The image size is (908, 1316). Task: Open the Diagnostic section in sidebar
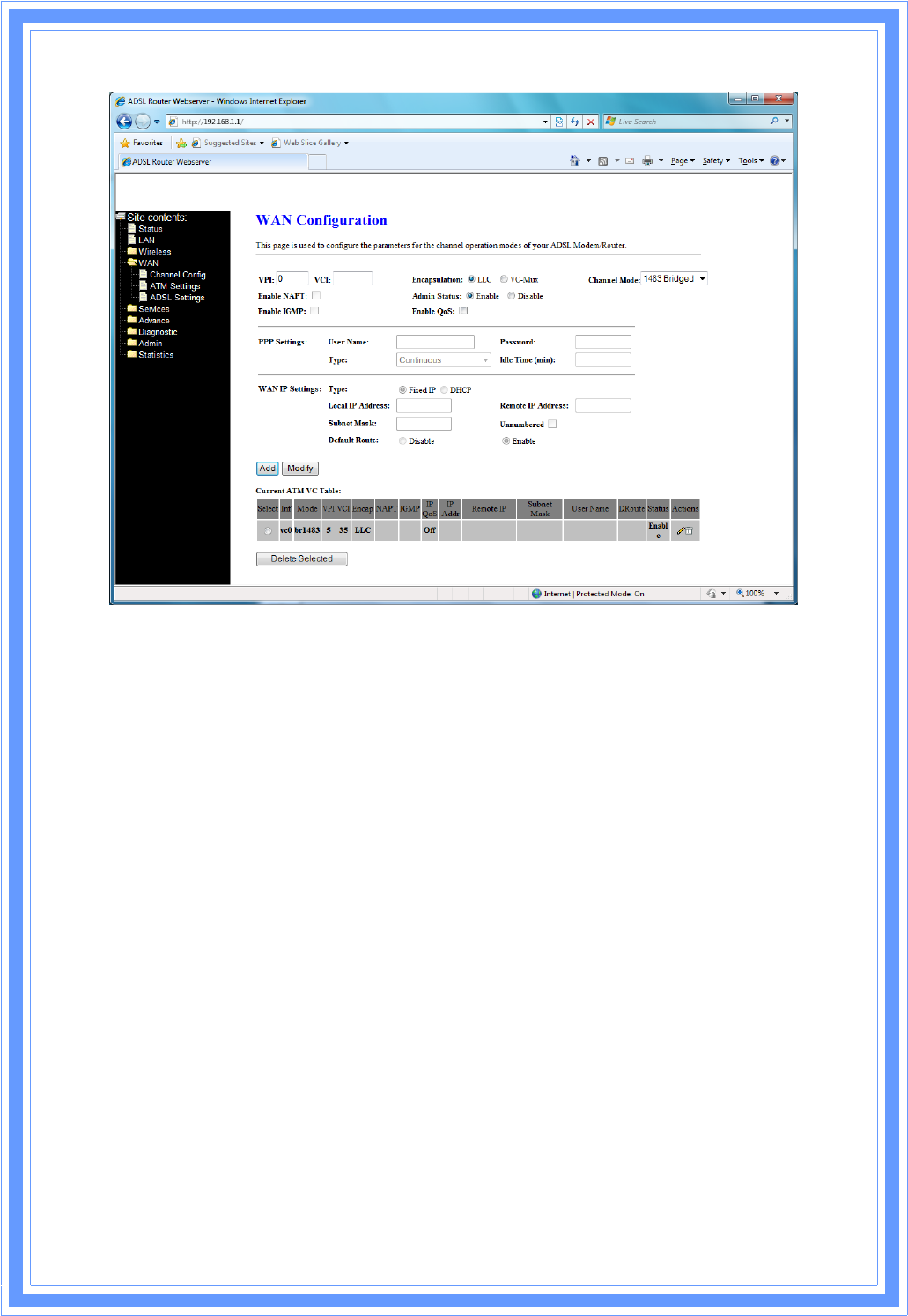(158, 331)
